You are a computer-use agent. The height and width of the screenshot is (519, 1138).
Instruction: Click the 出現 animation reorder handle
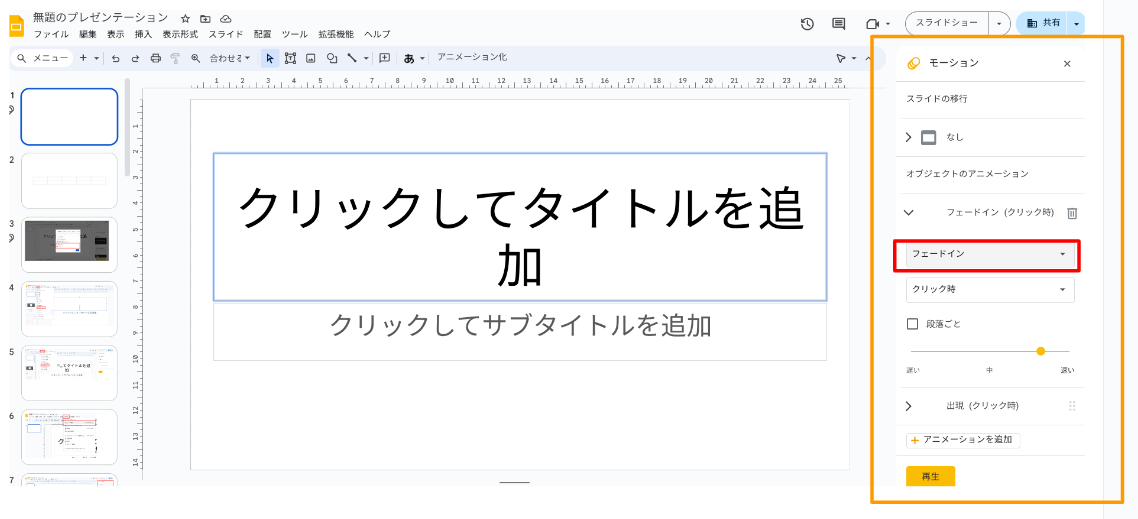click(1072, 406)
